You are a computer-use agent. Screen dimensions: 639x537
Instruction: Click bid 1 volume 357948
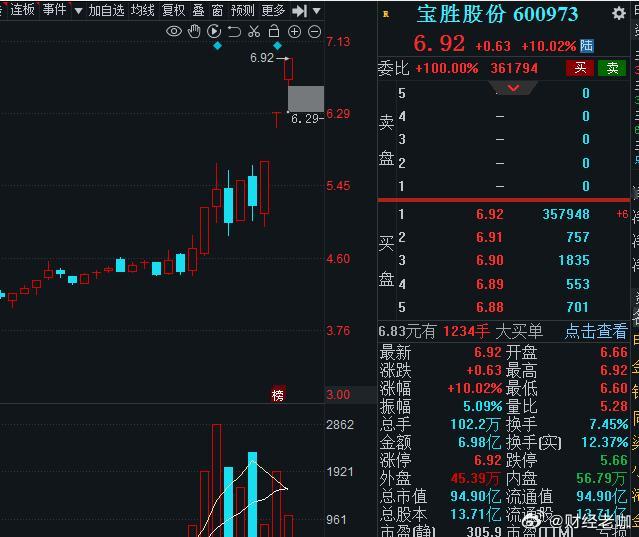click(566, 214)
